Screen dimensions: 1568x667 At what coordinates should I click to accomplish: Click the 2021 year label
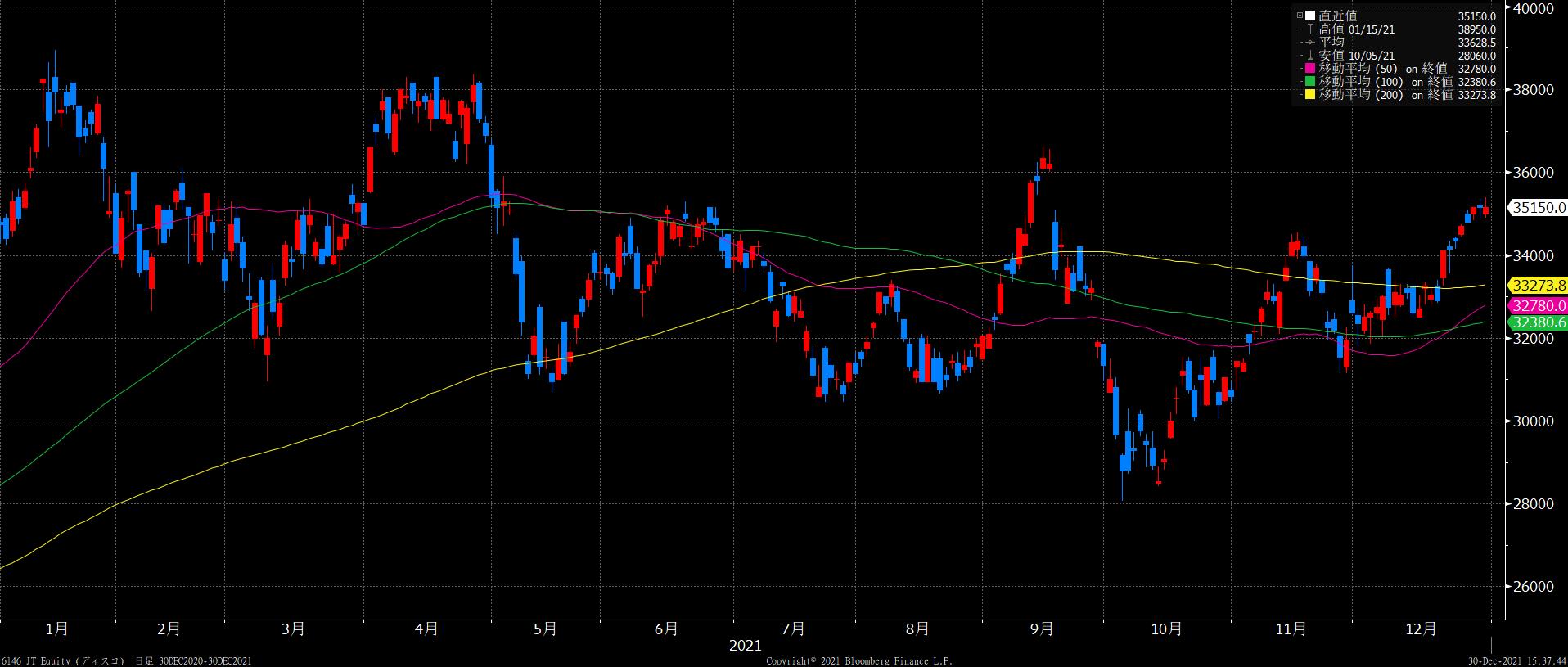pyautogui.click(x=746, y=646)
